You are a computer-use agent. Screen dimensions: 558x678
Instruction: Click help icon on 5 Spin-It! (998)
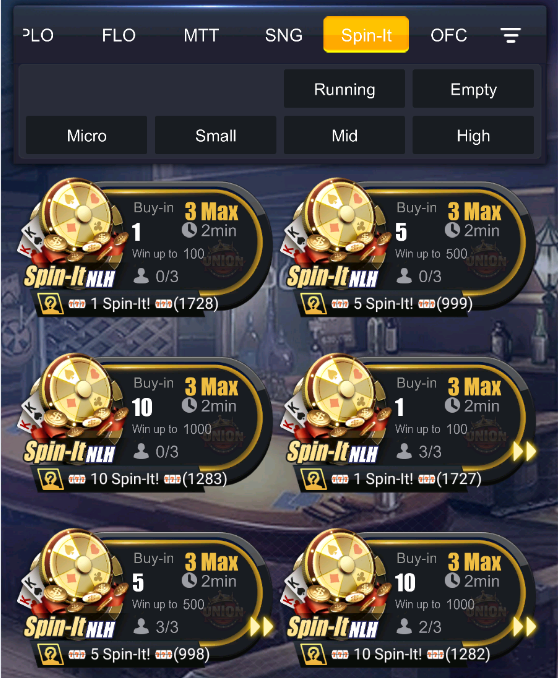51,654
